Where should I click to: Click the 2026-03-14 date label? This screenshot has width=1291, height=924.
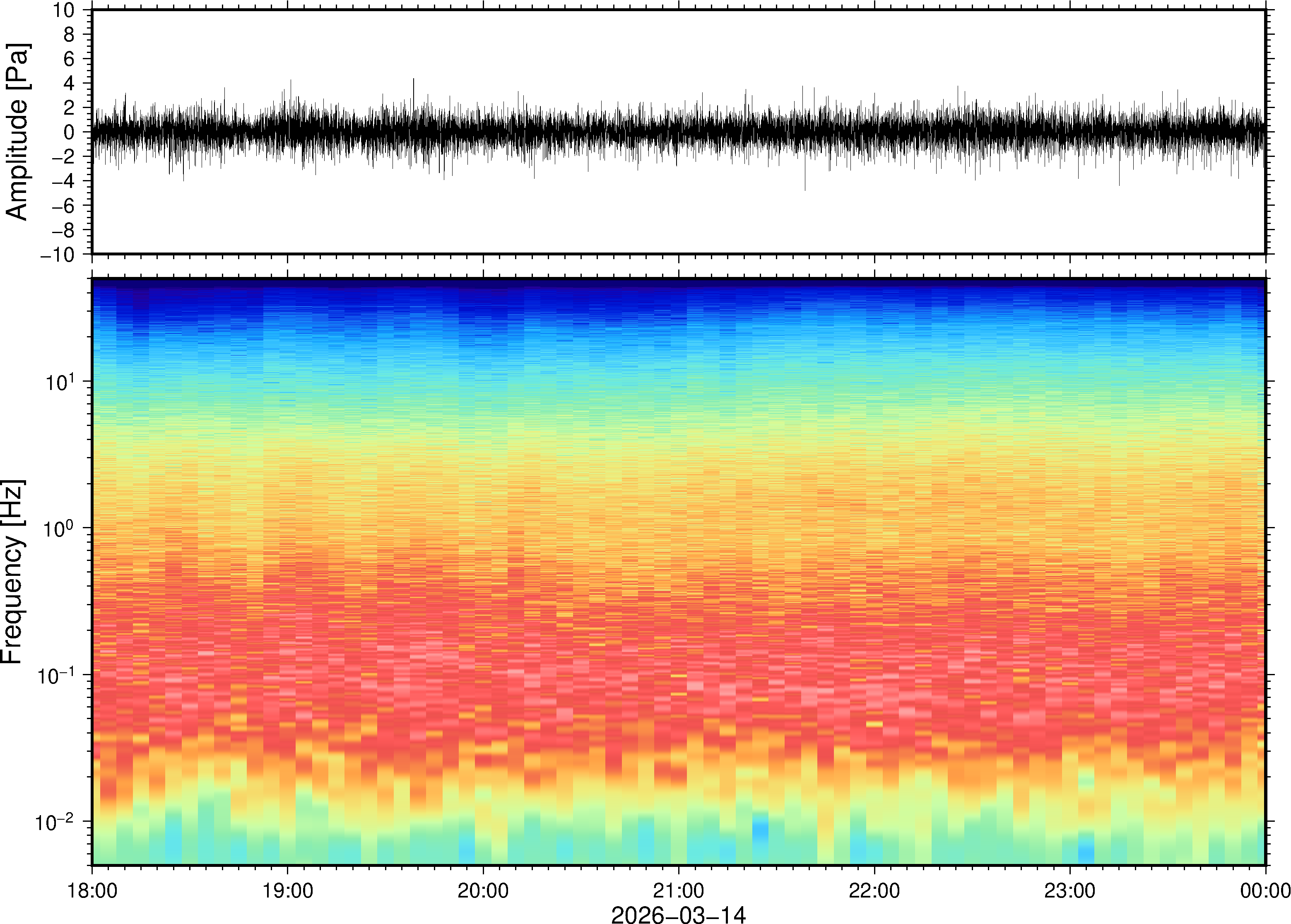[x=678, y=914]
